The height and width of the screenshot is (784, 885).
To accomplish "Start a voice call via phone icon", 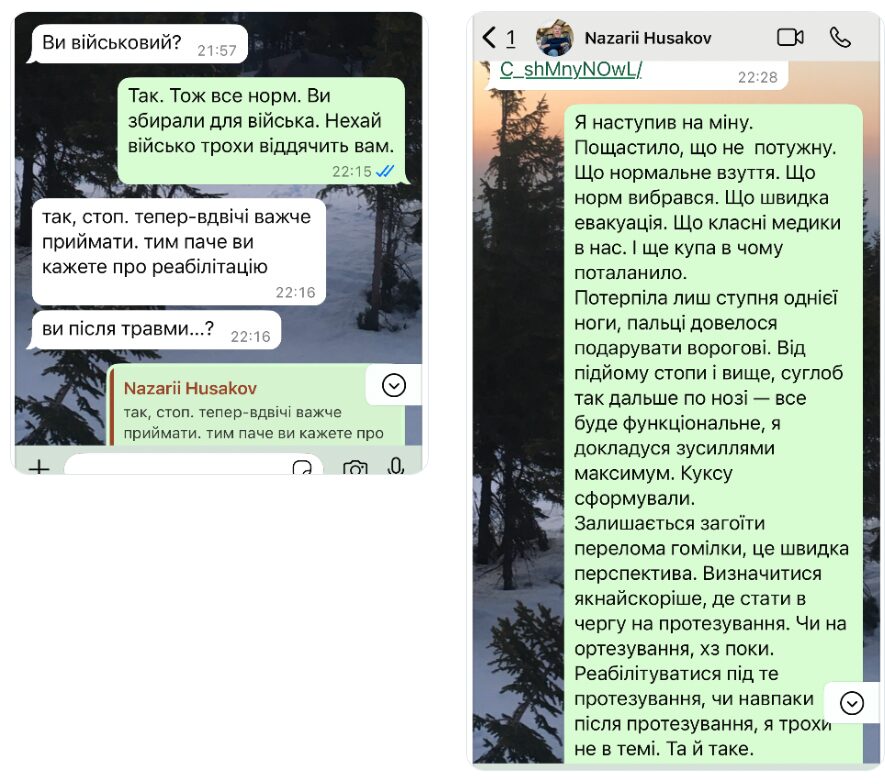I will click(x=840, y=38).
